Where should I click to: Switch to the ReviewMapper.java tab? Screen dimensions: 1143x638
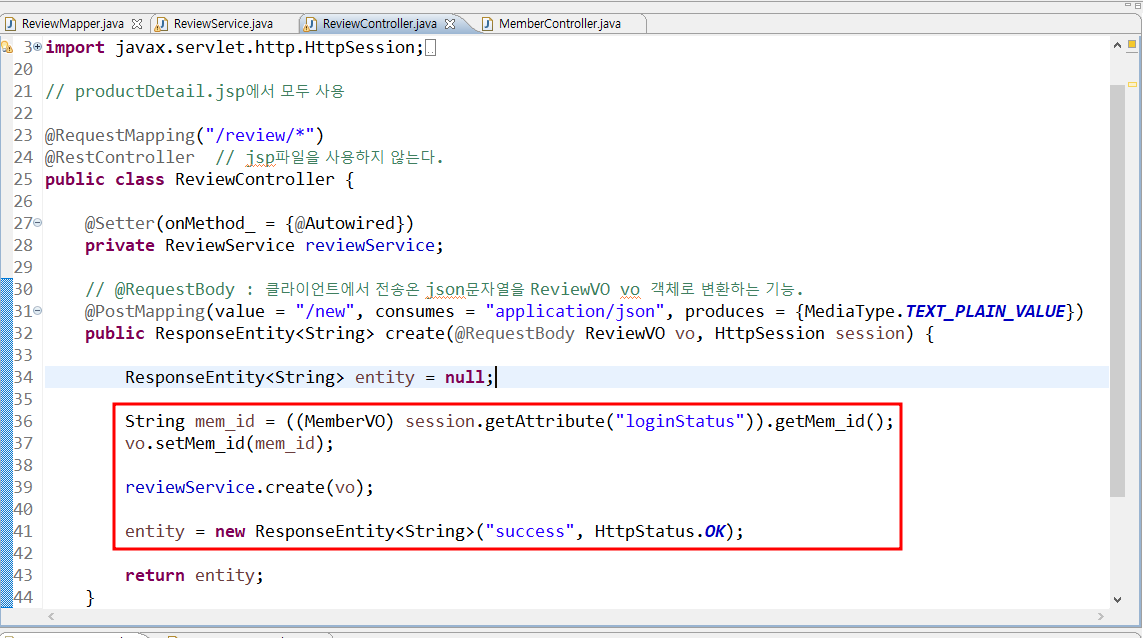72,24
